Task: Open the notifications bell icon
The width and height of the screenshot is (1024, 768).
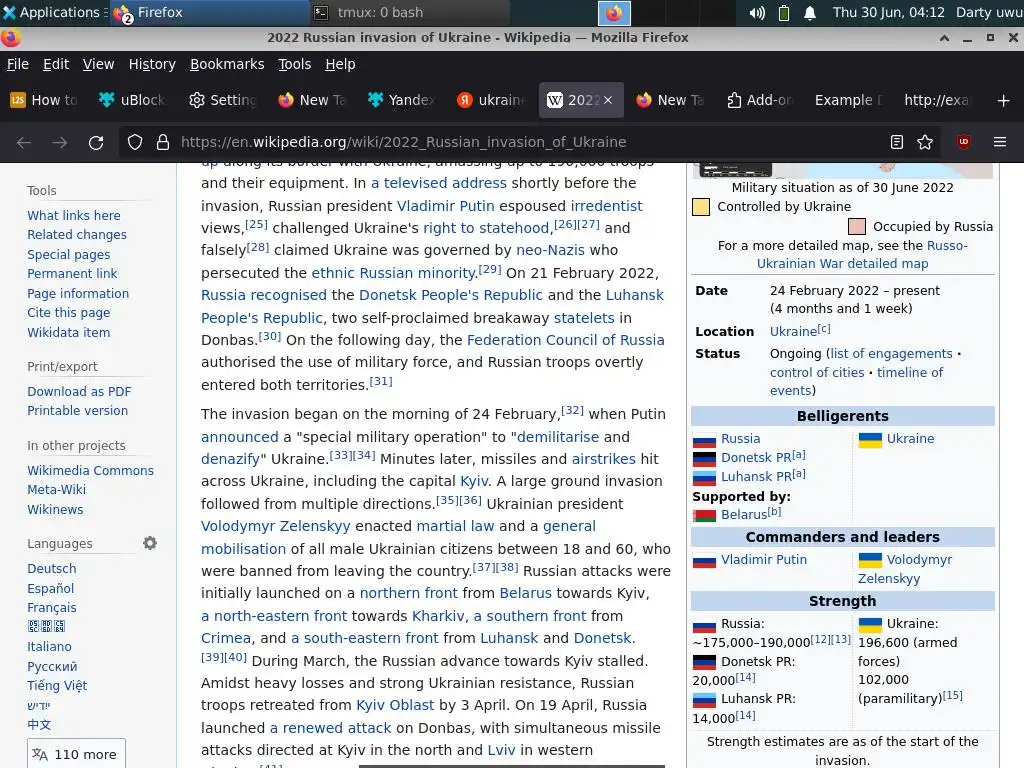Action: [810, 12]
